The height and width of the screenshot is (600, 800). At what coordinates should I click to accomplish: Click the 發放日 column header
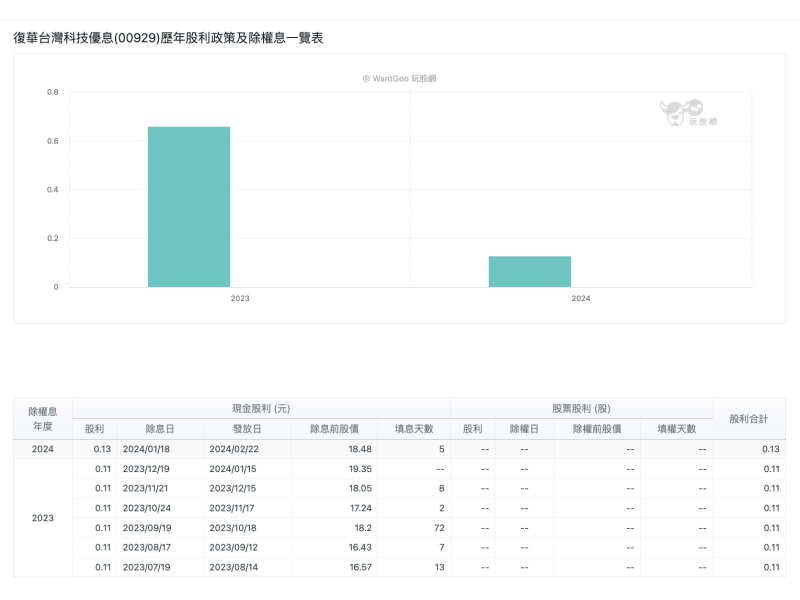pos(248,429)
